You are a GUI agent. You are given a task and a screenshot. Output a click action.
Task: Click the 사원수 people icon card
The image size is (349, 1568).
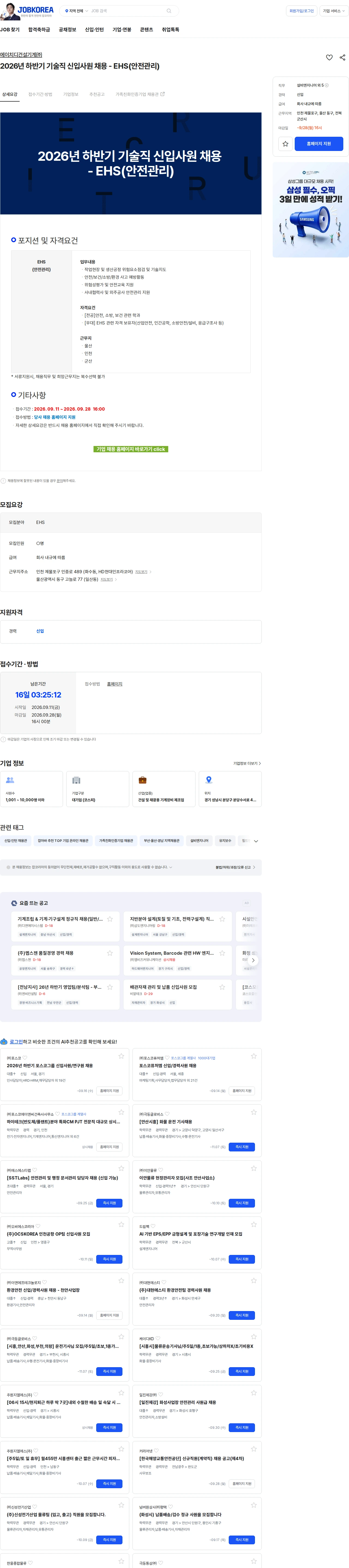point(32,789)
